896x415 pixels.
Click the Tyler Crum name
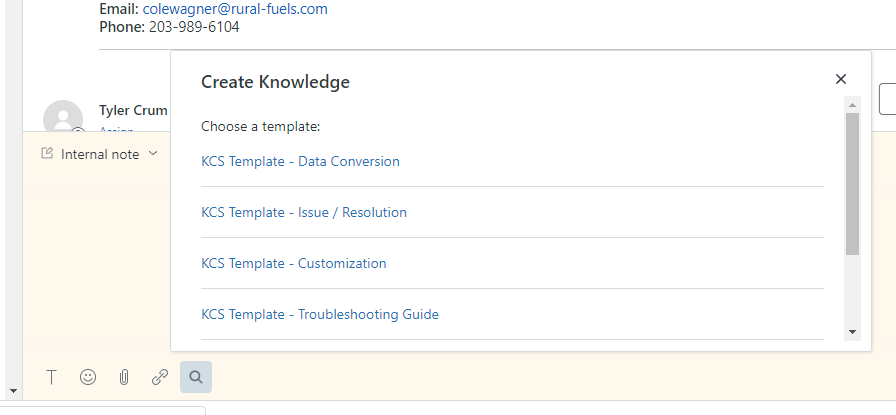click(x=133, y=110)
